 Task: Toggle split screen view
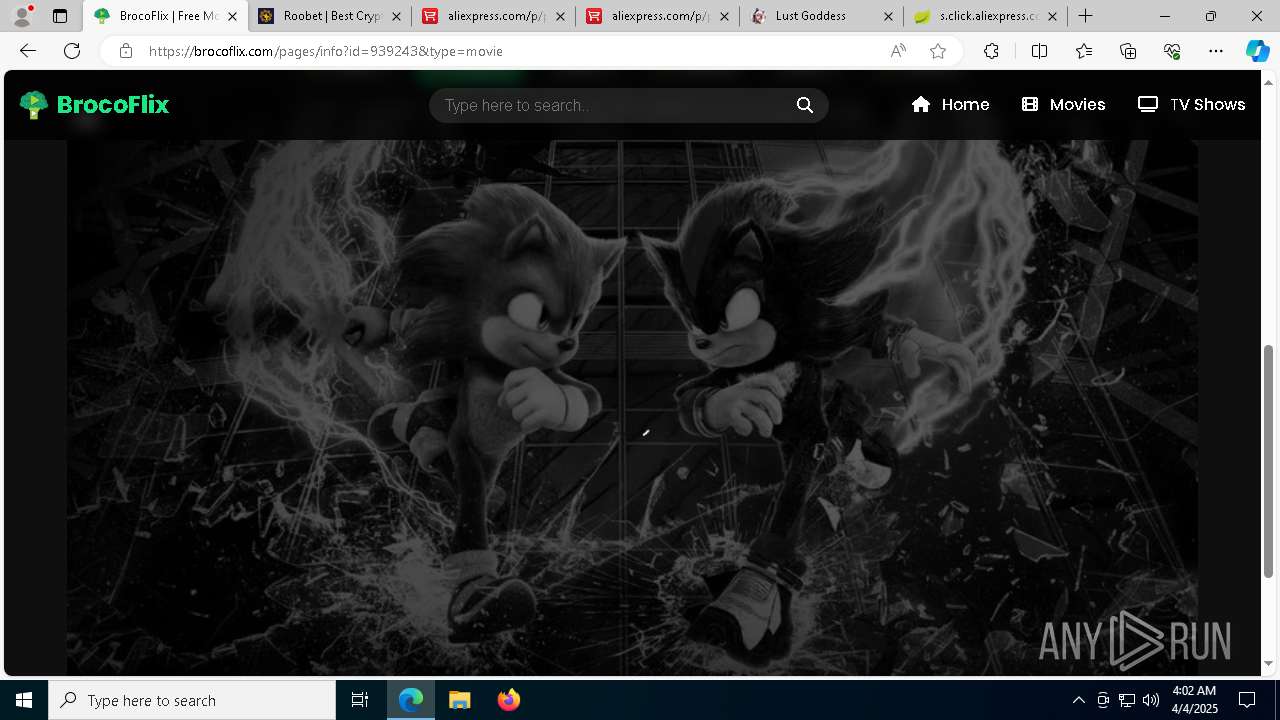click(x=1039, y=51)
